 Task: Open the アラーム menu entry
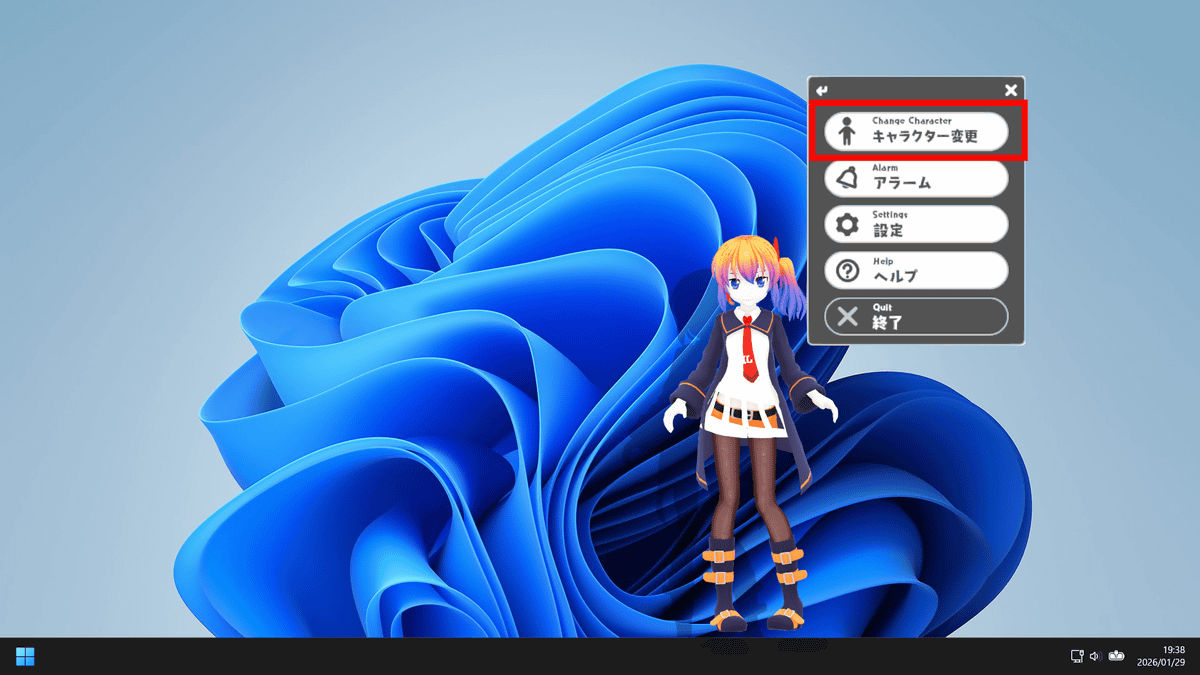click(x=901, y=183)
